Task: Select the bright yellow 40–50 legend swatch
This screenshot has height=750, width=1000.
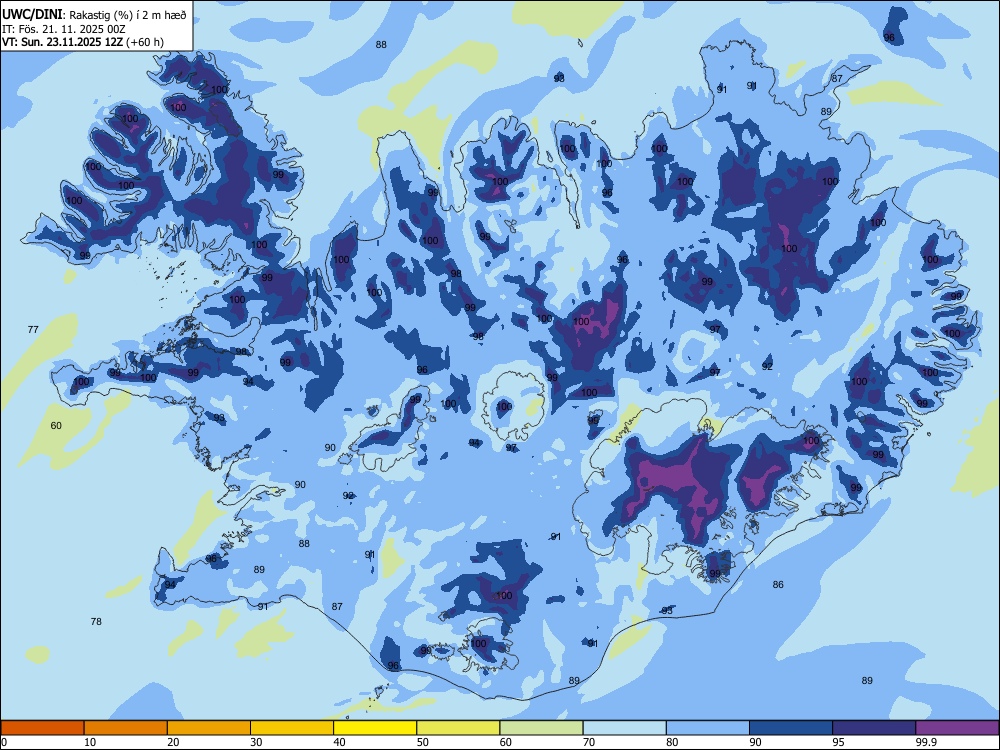Action: (375, 728)
